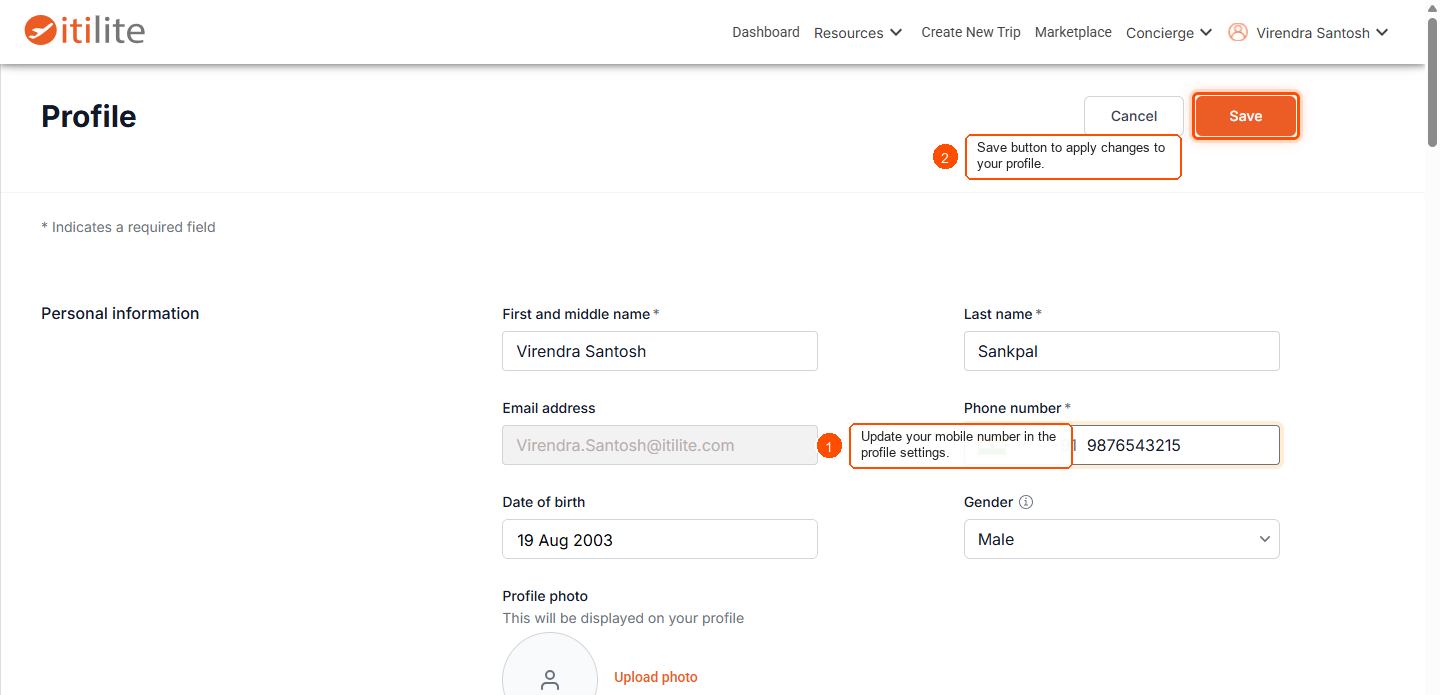This screenshot has width=1440, height=695.
Task: Click 'This will be displayed on your profile' text
Action: [623, 618]
